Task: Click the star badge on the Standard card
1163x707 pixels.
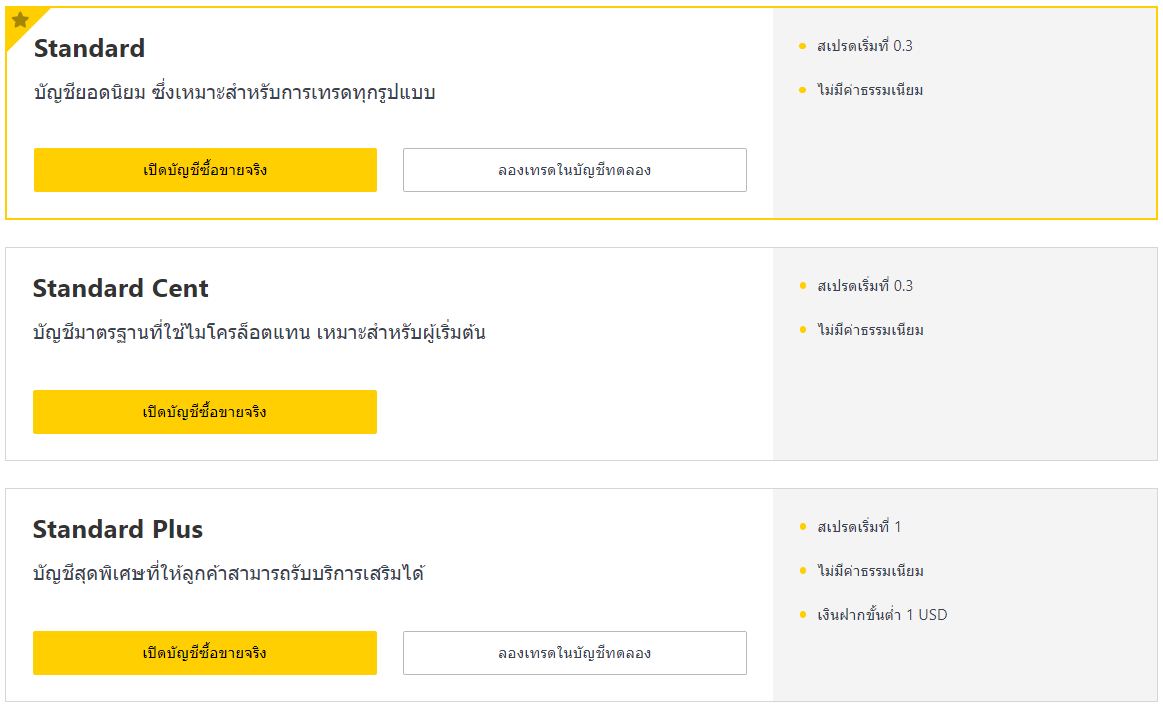Action: click(x=21, y=21)
